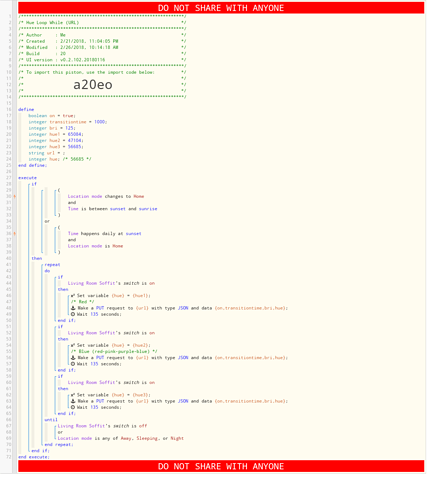This screenshot has height=500, width=429.
Task: Click the Set variable icon for hue3
Action: (73, 395)
